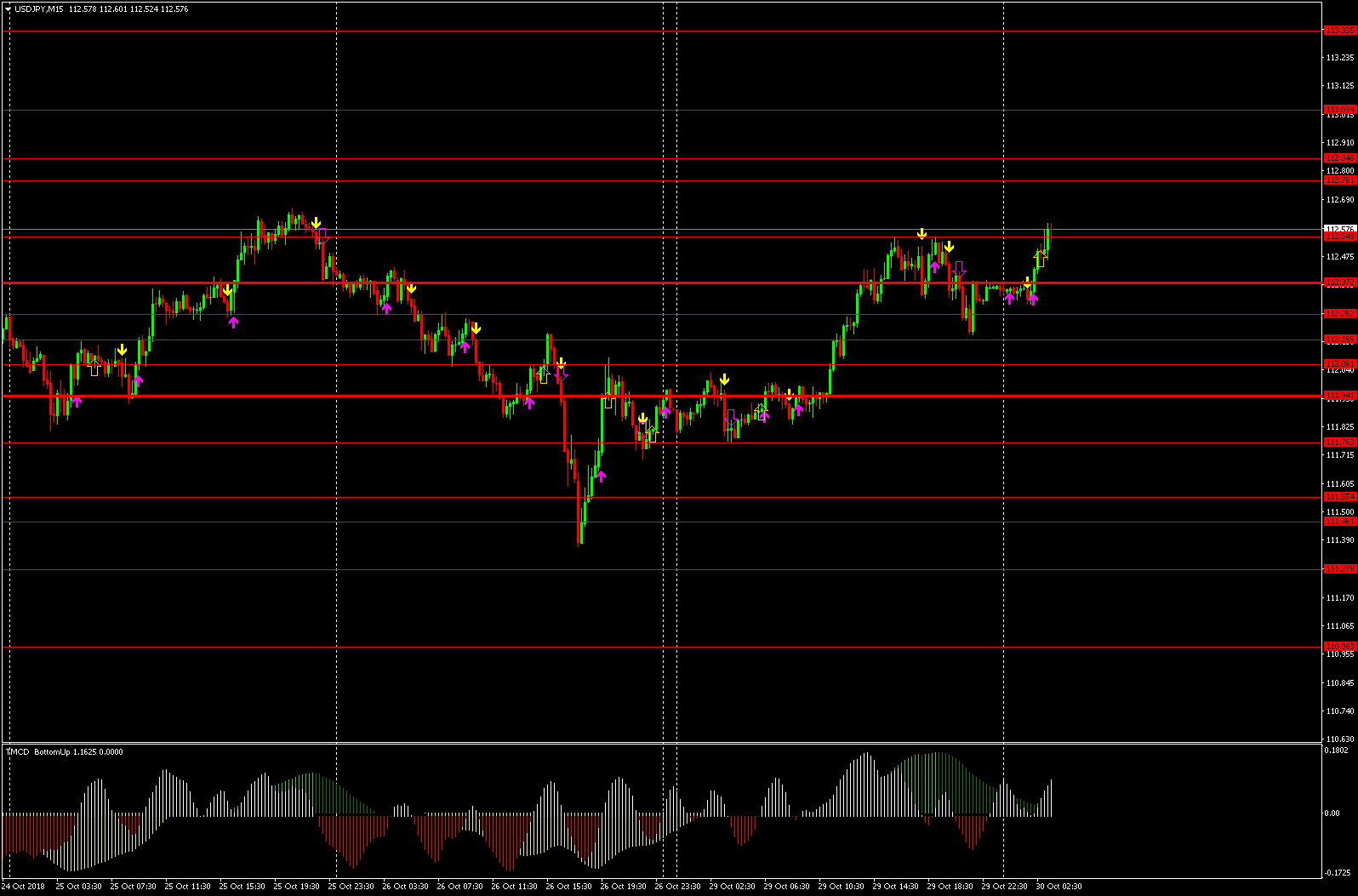Click the 111.170 price scale value
This screenshot has width=1358, height=896.
pyautogui.click(x=1340, y=598)
